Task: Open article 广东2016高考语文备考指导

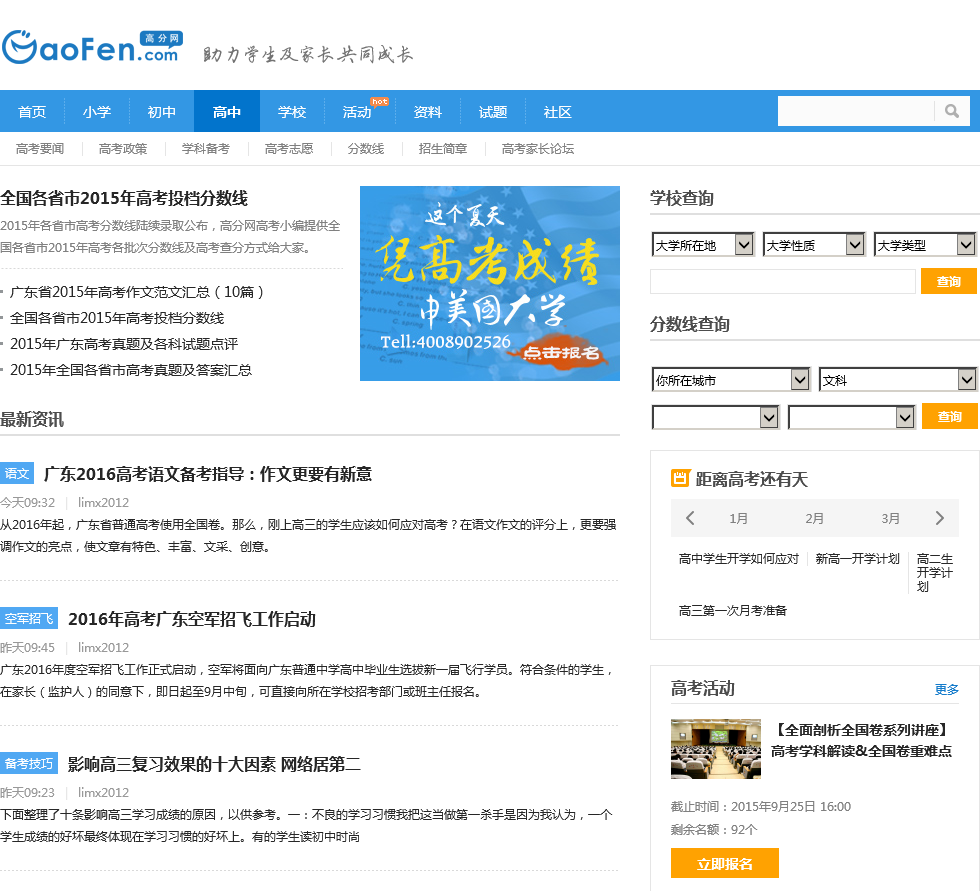Action: coord(208,474)
